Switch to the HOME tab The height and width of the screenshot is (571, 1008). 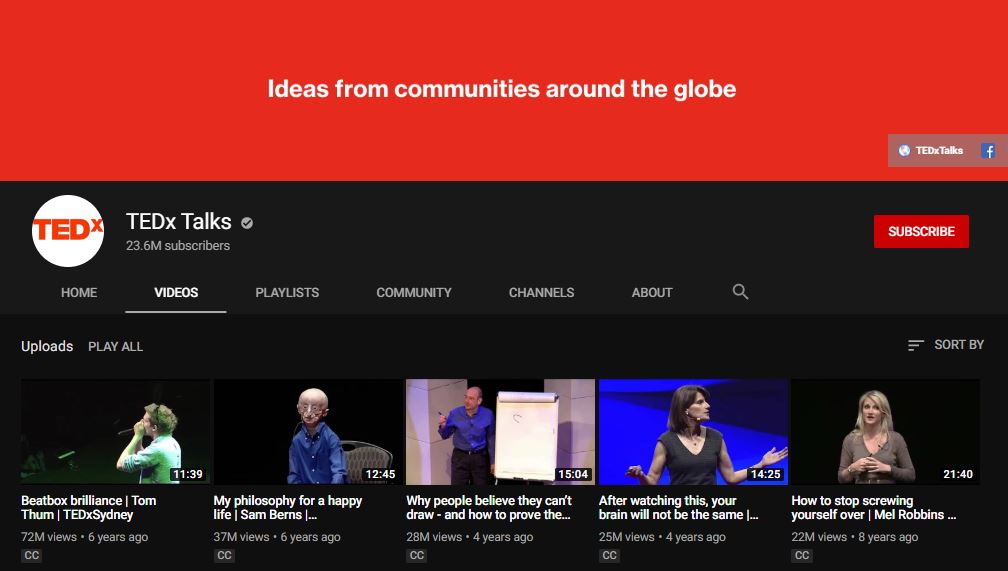click(x=79, y=293)
